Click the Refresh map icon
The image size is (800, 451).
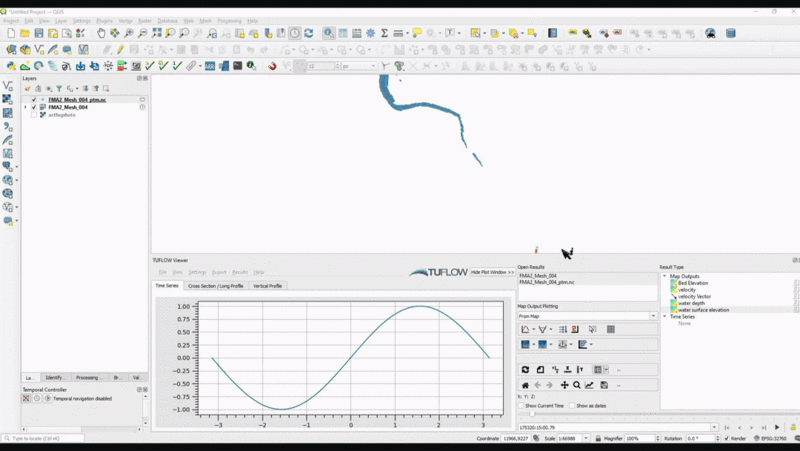point(309,33)
